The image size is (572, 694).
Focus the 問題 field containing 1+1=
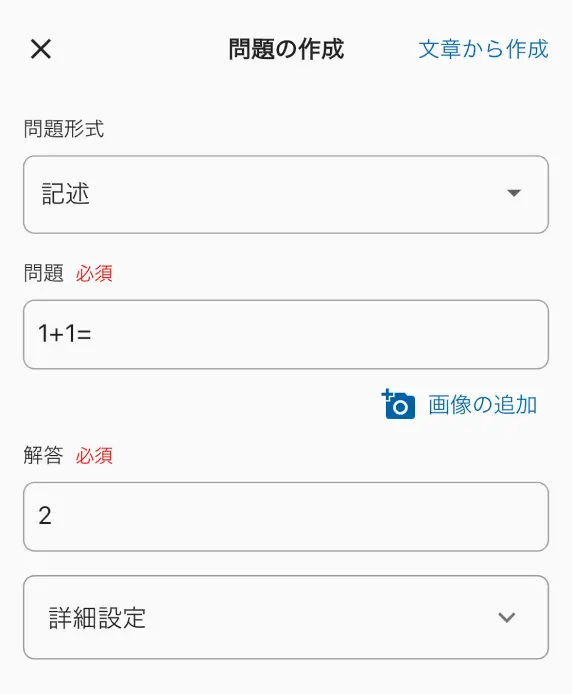(286, 334)
